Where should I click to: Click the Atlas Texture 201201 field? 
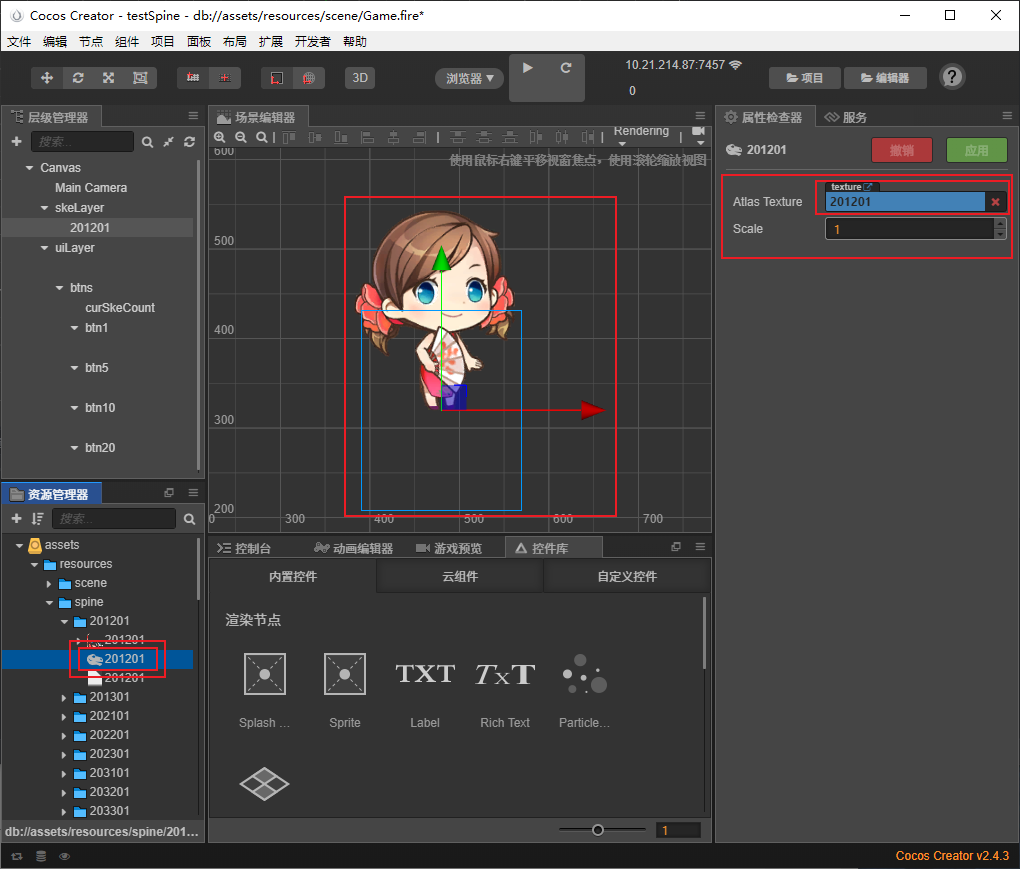pos(905,202)
